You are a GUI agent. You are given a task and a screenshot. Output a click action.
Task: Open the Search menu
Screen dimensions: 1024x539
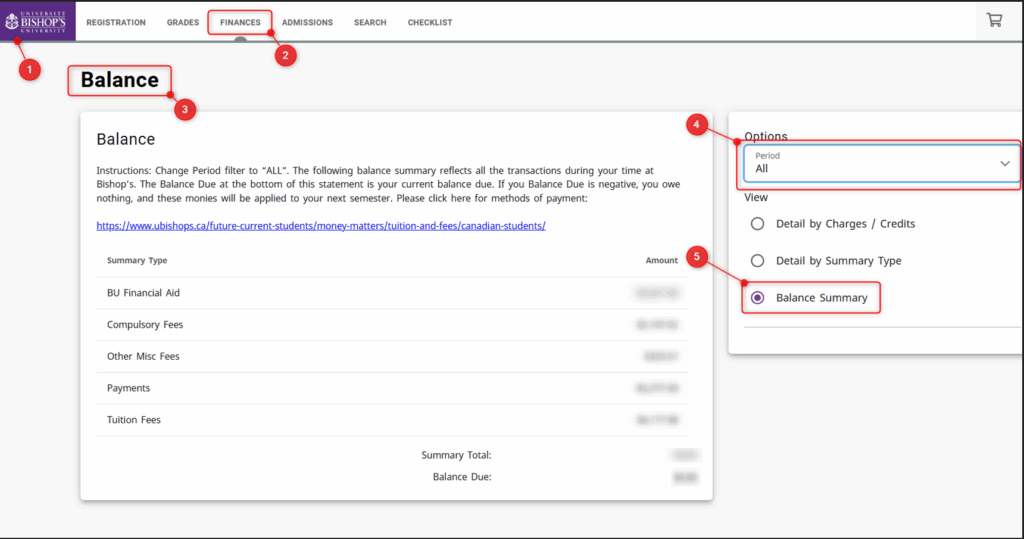[370, 22]
